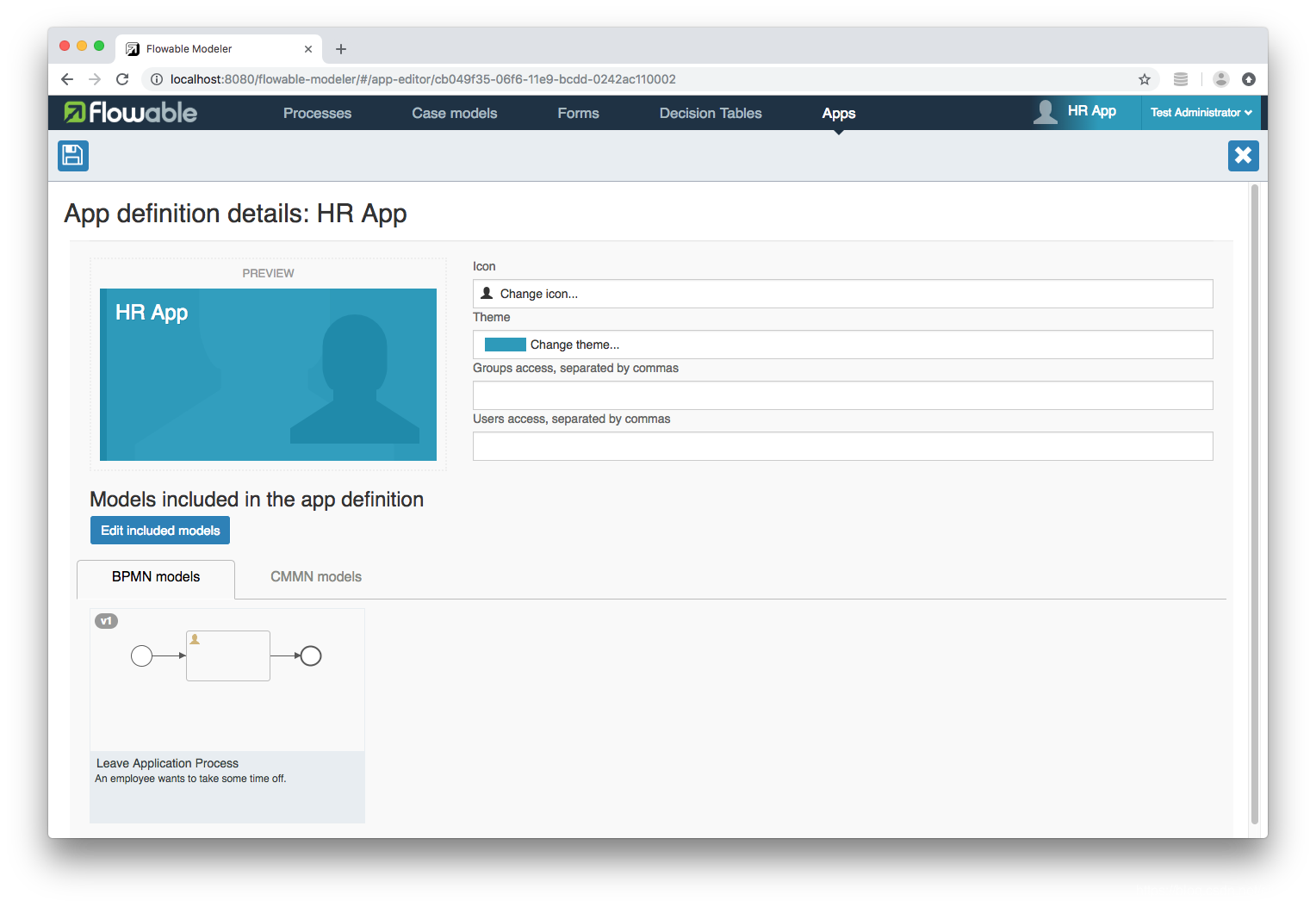Image resolution: width=1316 pixels, height=907 pixels.
Task: Bookmark this page with the star icon
Action: (1145, 79)
